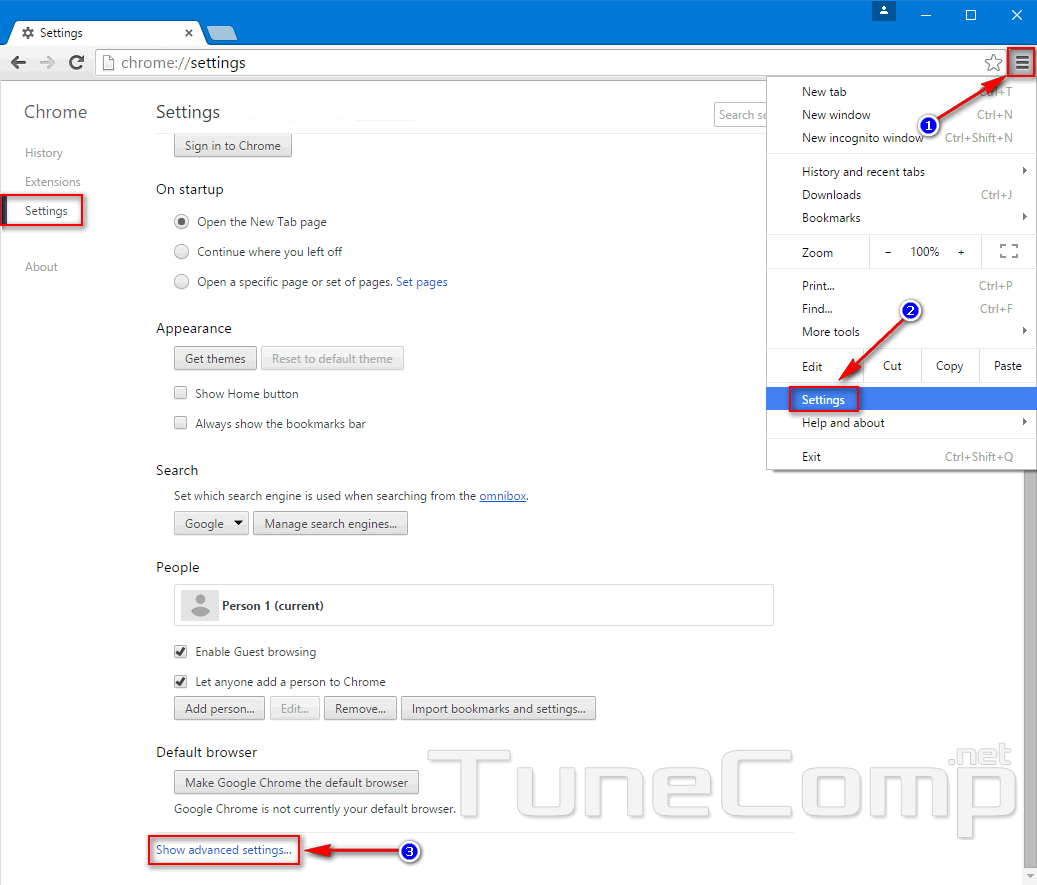Click Copy in the Edit row
Screen dimensions: 1037x885
949,366
